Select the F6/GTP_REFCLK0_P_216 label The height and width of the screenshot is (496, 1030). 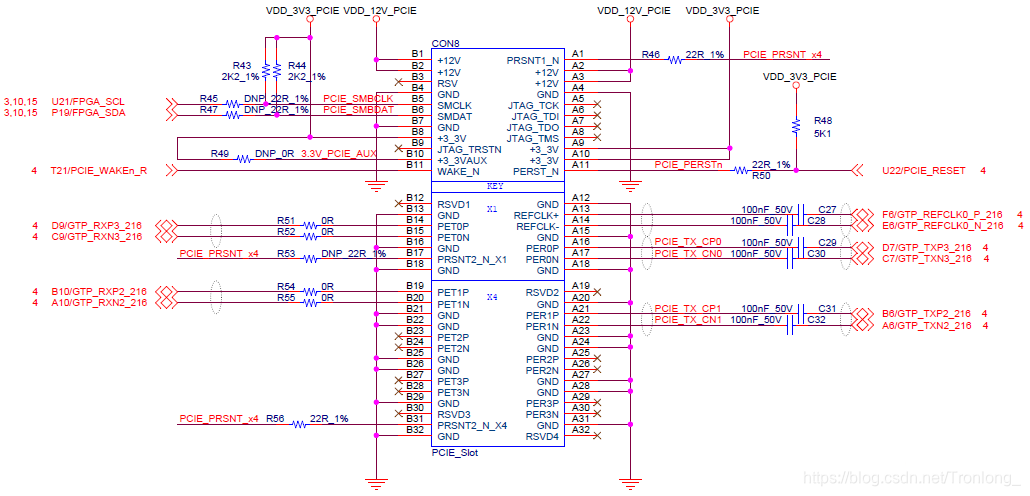(x=943, y=214)
